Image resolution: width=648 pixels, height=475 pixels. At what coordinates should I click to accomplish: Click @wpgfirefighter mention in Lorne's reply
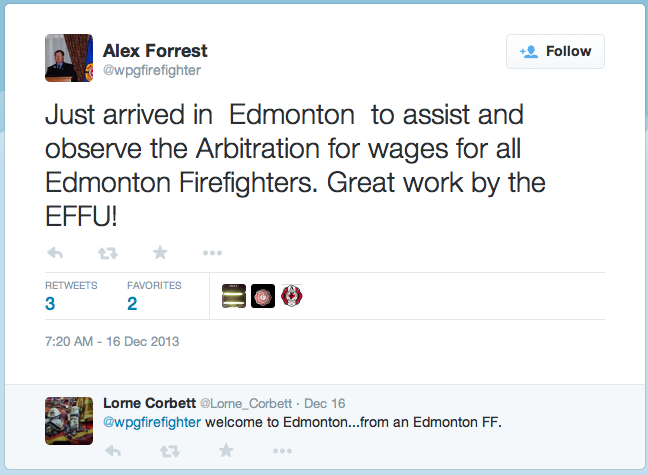152,422
